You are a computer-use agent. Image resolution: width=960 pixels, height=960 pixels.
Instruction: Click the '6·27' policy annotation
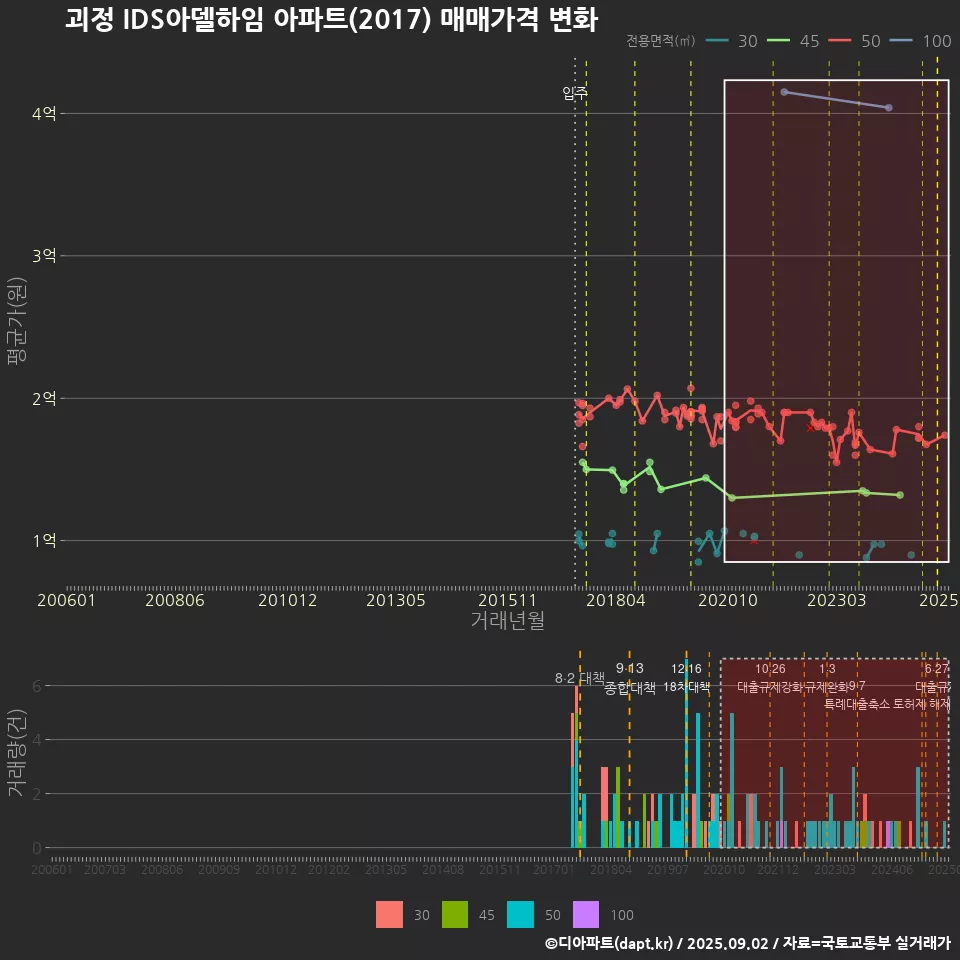click(936, 669)
